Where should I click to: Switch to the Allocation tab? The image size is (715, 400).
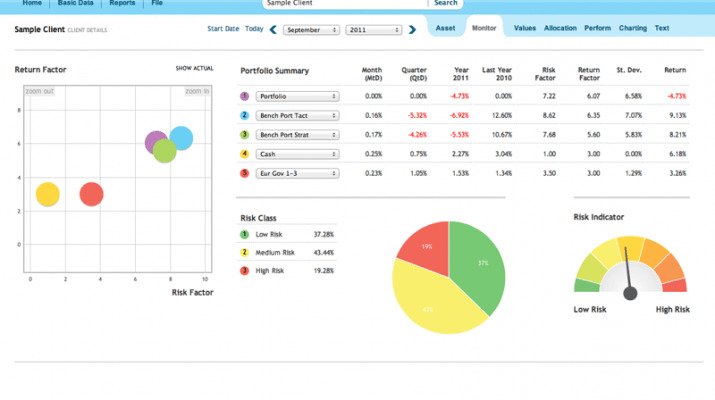coord(560,28)
